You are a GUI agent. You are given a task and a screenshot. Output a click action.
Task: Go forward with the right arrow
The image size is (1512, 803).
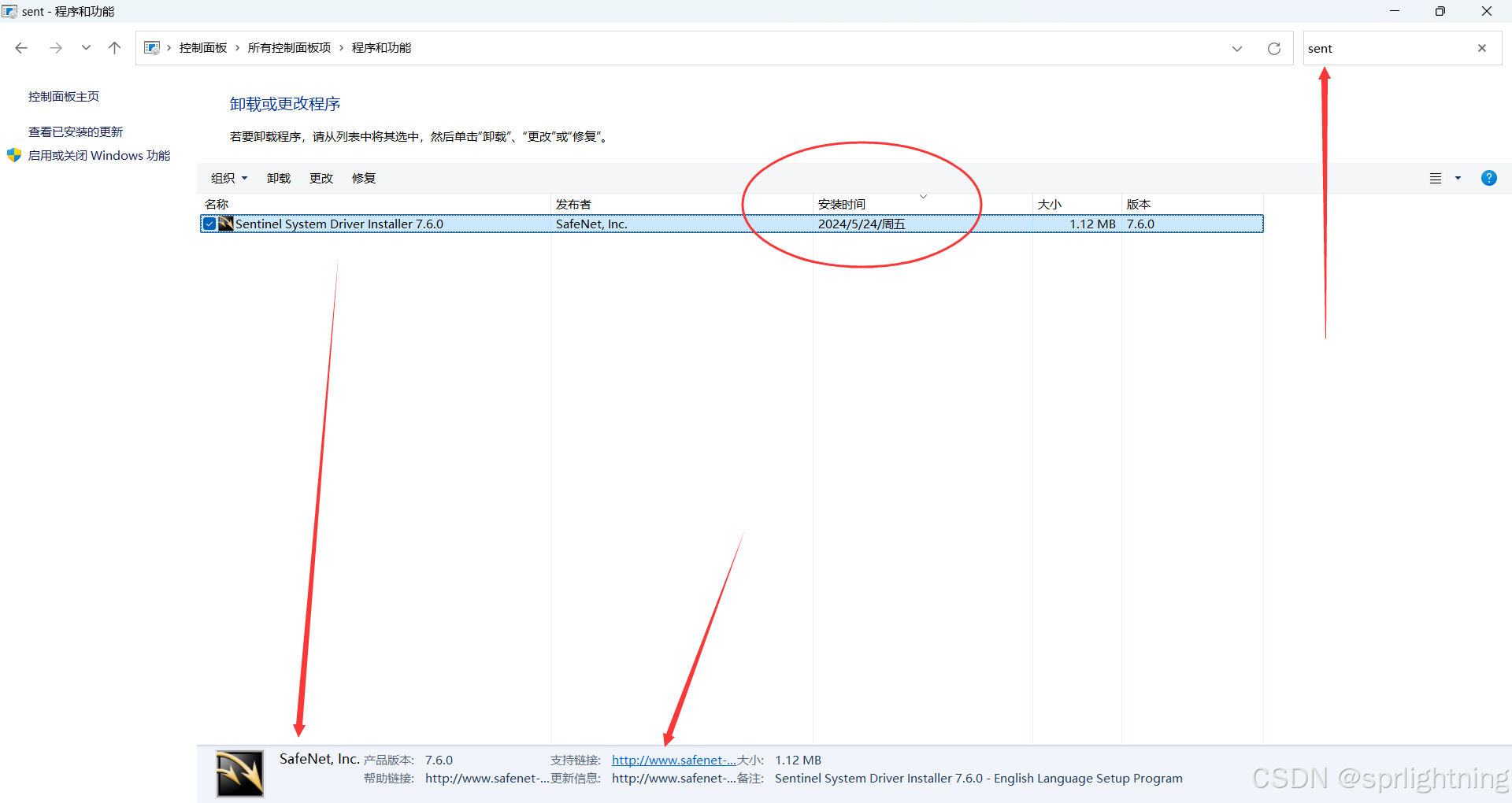click(x=55, y=48)
